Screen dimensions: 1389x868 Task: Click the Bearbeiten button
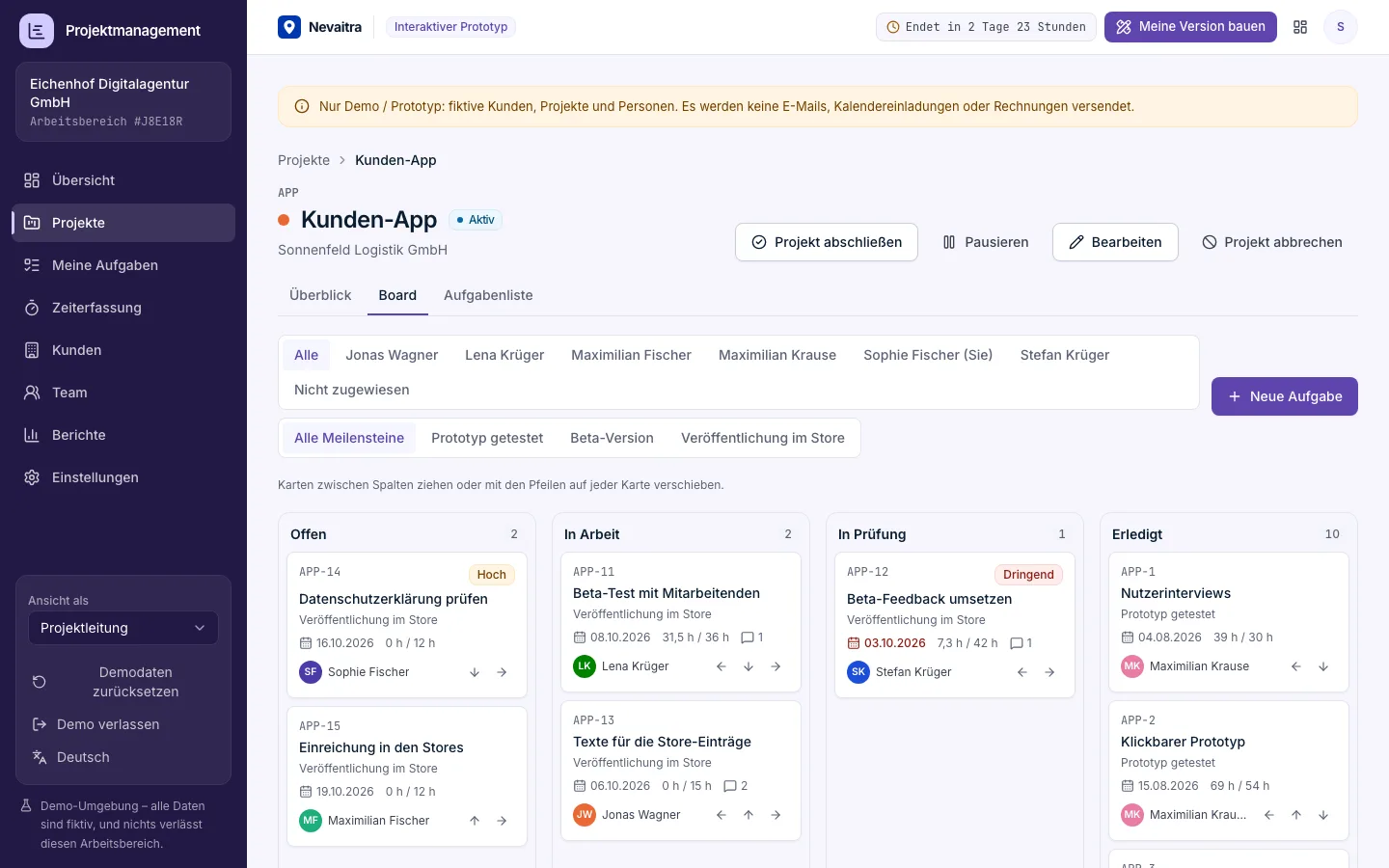click(x=1115, y=242)
